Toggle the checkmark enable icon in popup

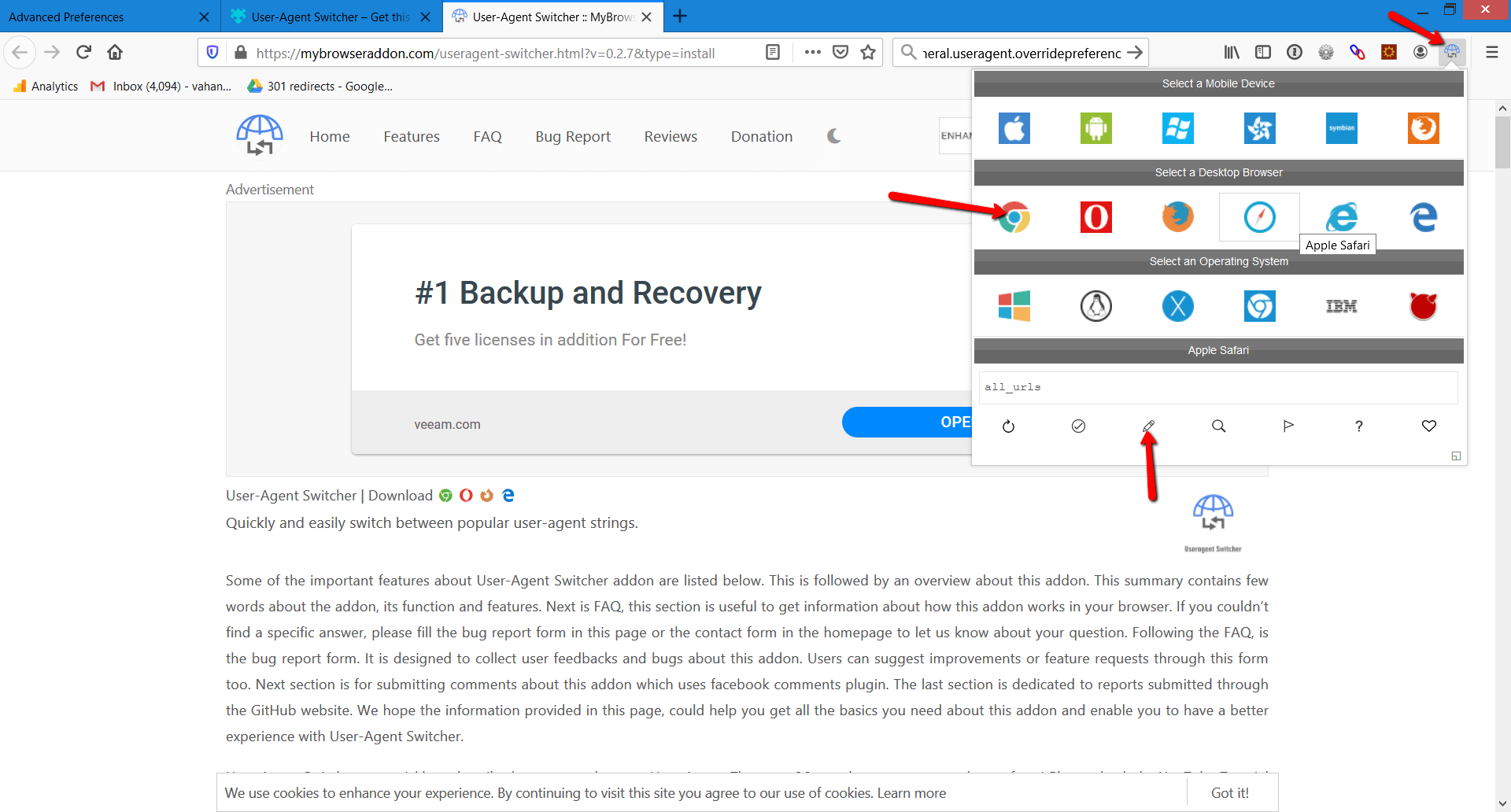pos(1078,426)
